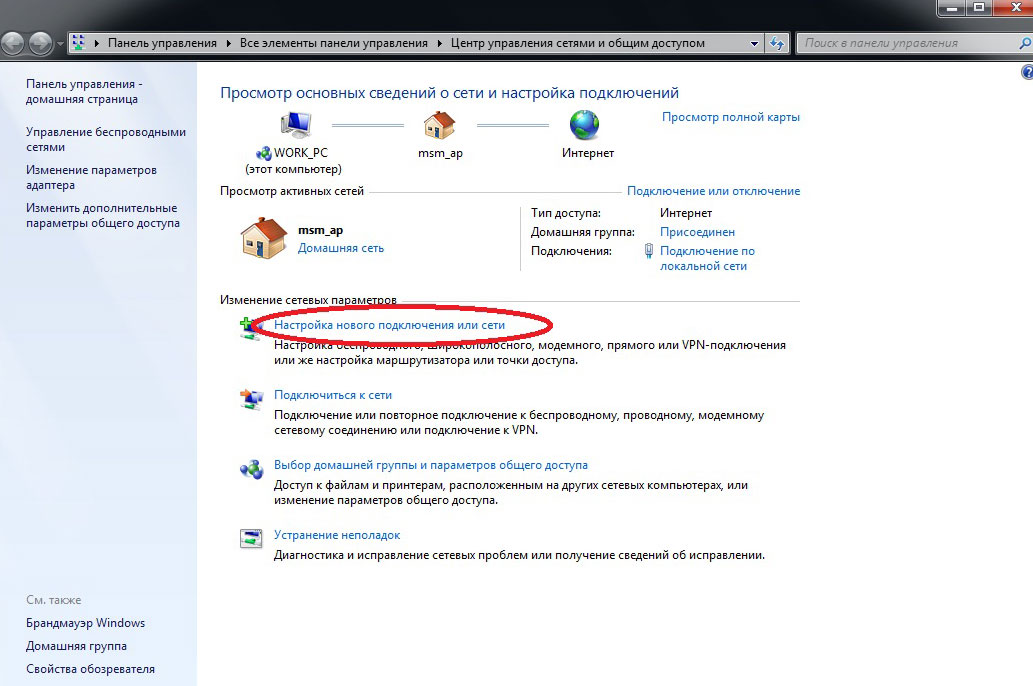Click the homegroup icon beside Выбор домашней группы

pos(251,469)
